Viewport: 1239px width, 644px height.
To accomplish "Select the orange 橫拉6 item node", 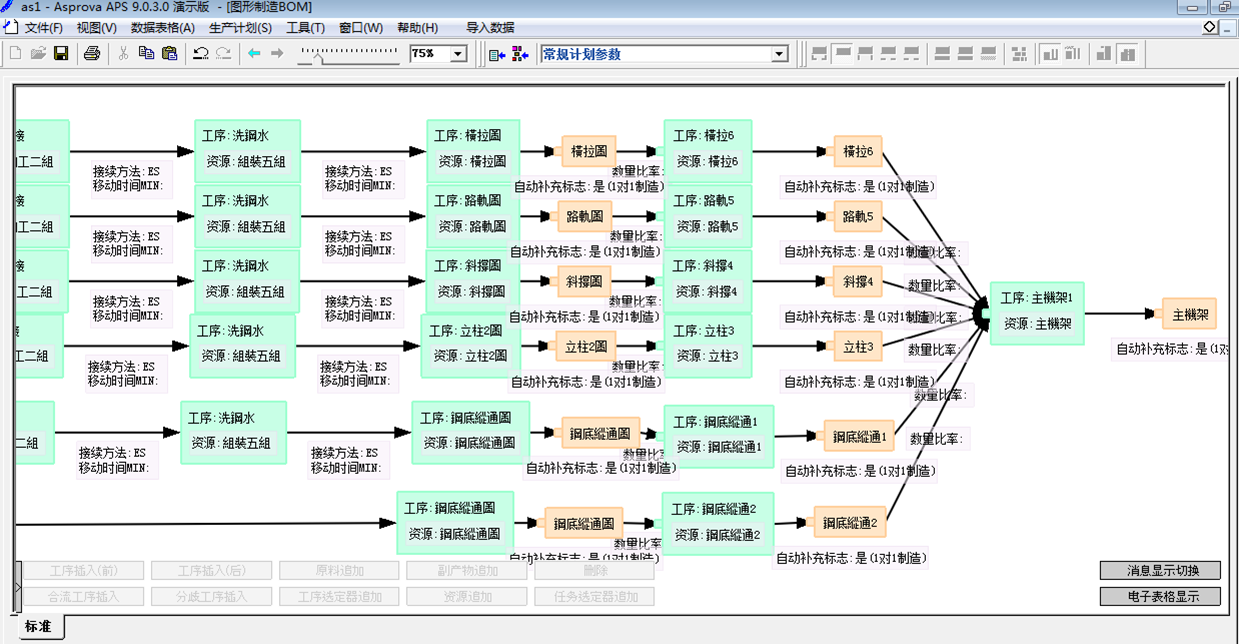I will pyautogui.click(x=858, y=152).
